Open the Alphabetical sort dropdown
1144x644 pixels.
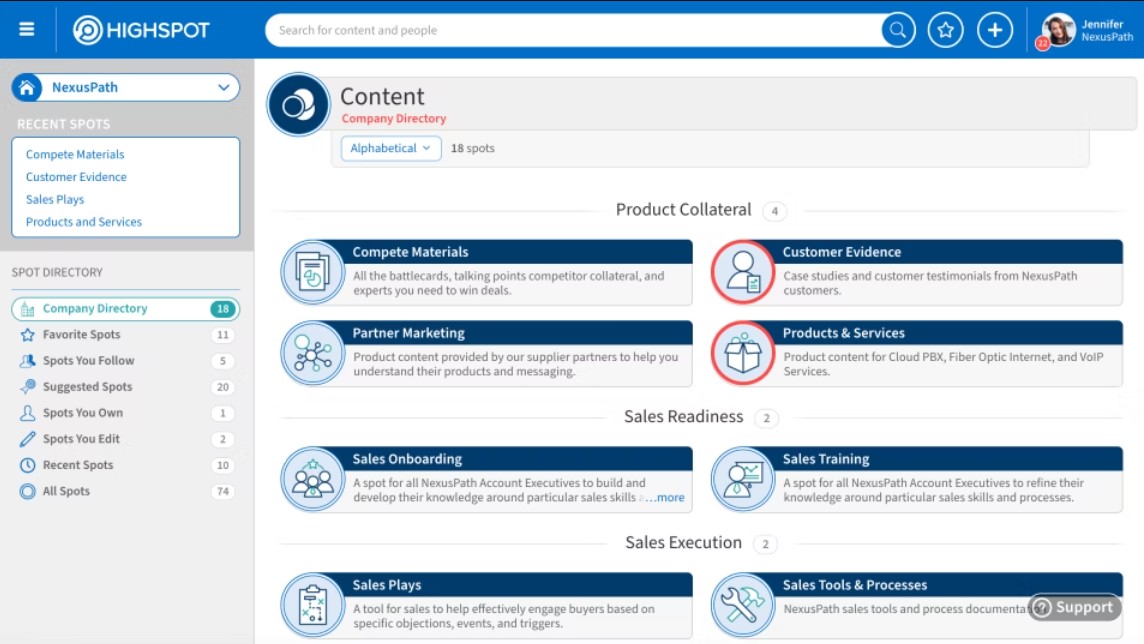391,148
